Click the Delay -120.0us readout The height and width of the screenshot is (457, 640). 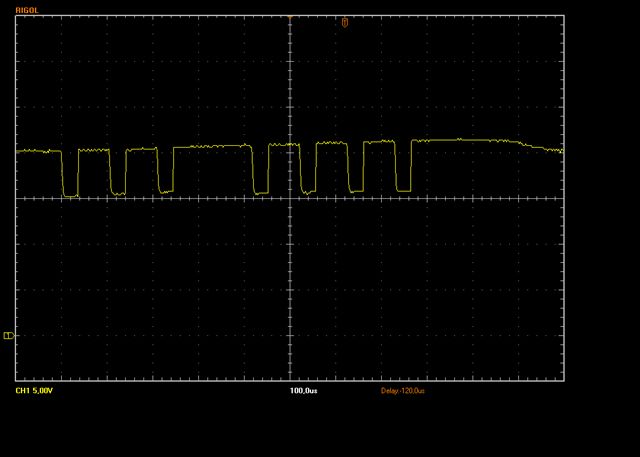tap(403, 390)
